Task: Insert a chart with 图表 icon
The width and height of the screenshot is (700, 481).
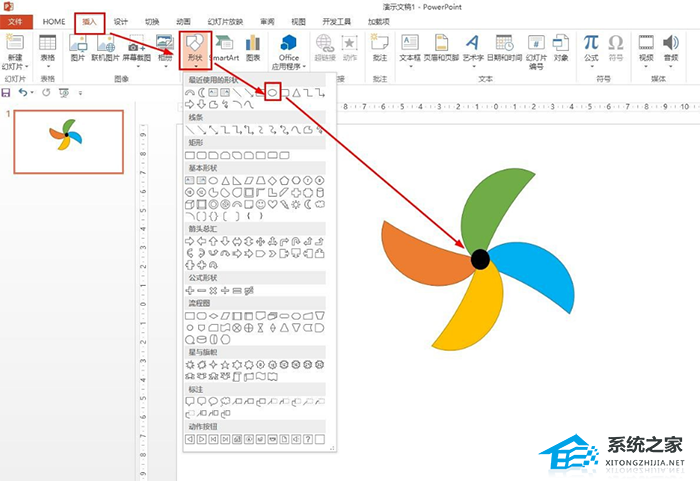Action: click(x=253, y=48)
